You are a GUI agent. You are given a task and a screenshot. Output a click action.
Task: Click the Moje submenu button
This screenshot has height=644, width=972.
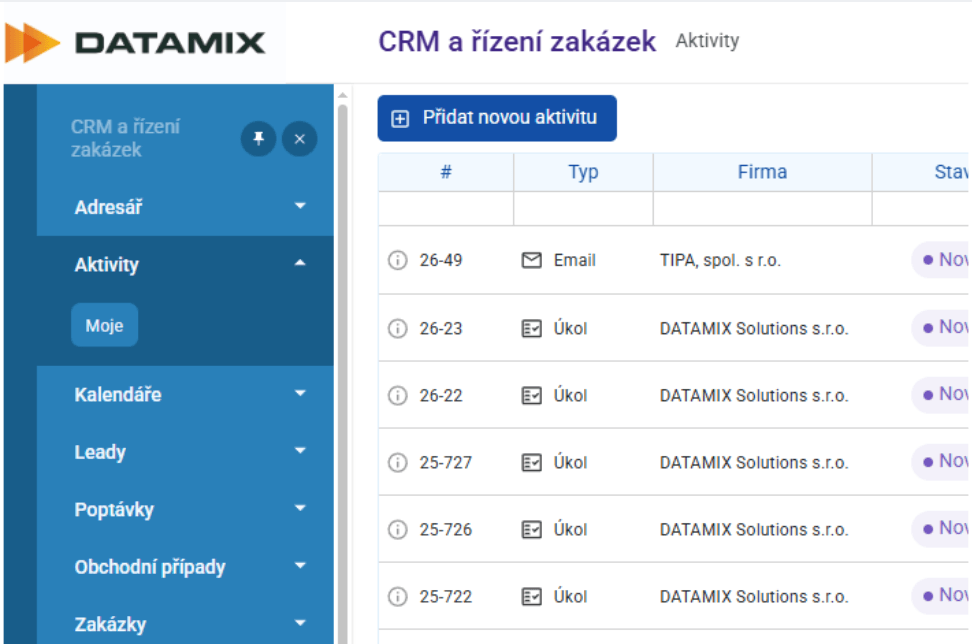[x=104, y=325]
